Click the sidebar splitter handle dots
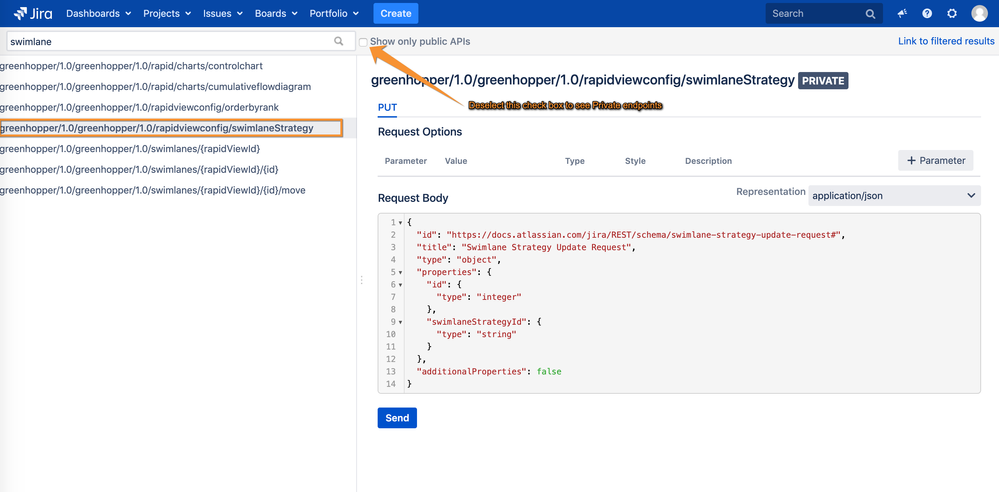The height and width of the screenshot is (492, 999). [x=361, y=280]
